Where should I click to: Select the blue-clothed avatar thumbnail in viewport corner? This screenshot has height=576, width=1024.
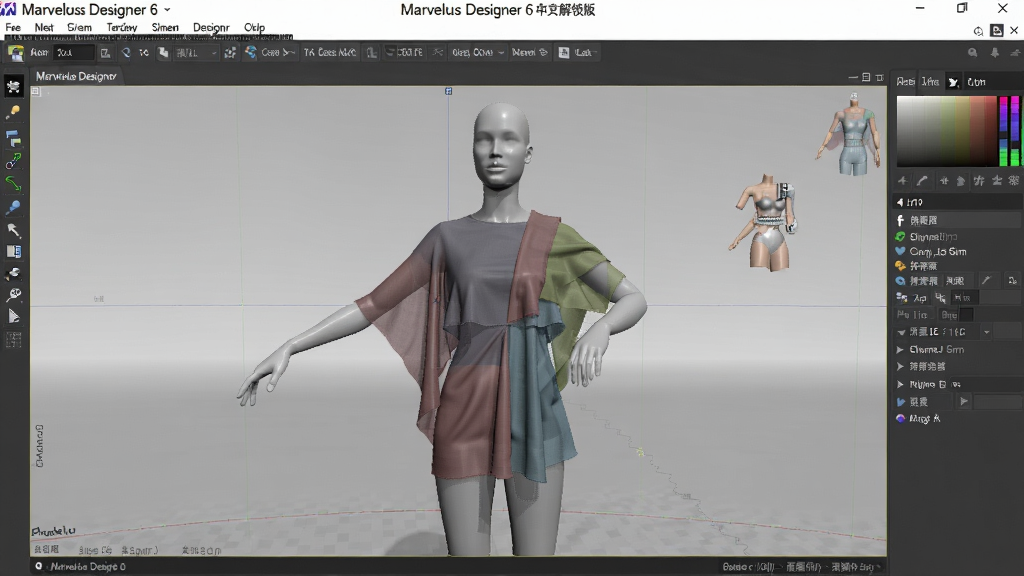click(851, 135)
